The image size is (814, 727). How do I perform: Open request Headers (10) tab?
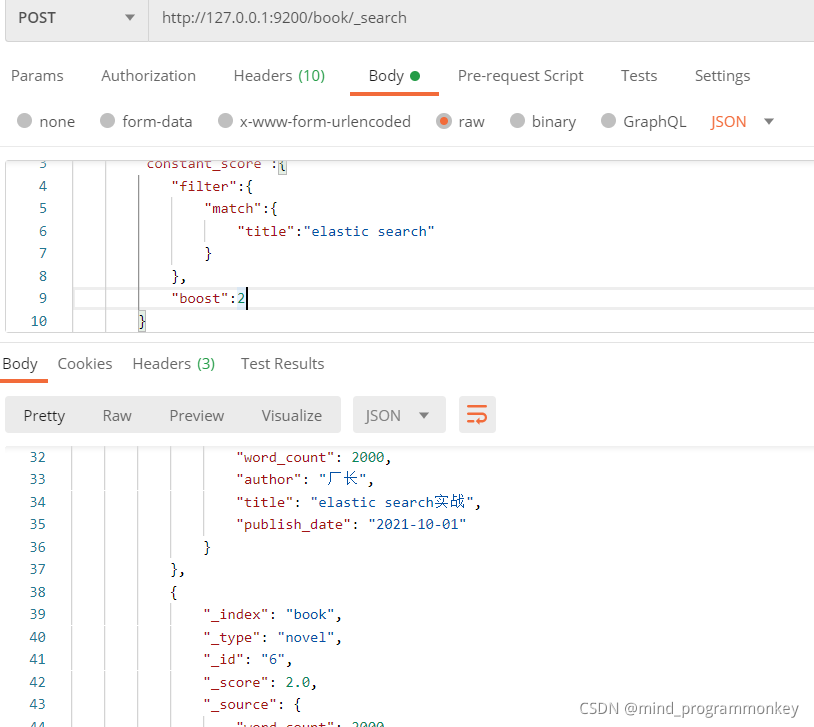279,76
